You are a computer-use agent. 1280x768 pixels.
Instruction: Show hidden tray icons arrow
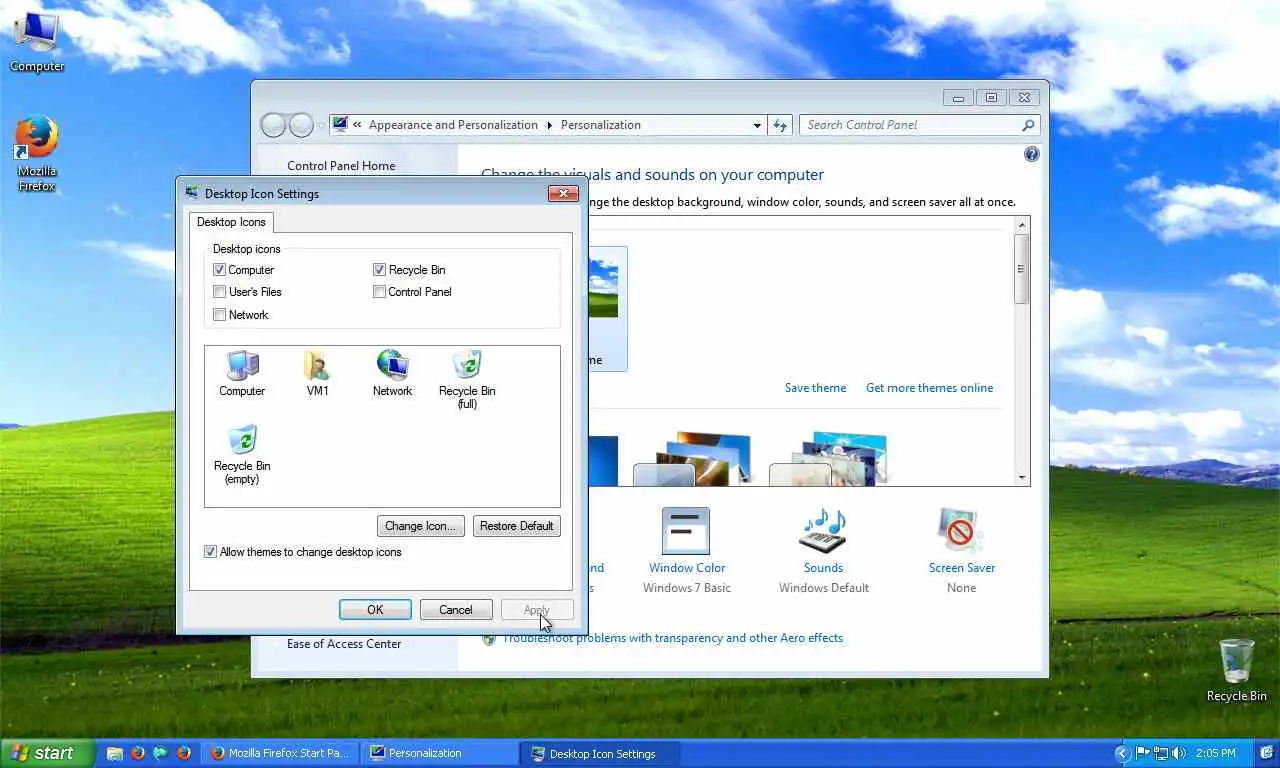pyautogui.click(x=1122, y=753)
